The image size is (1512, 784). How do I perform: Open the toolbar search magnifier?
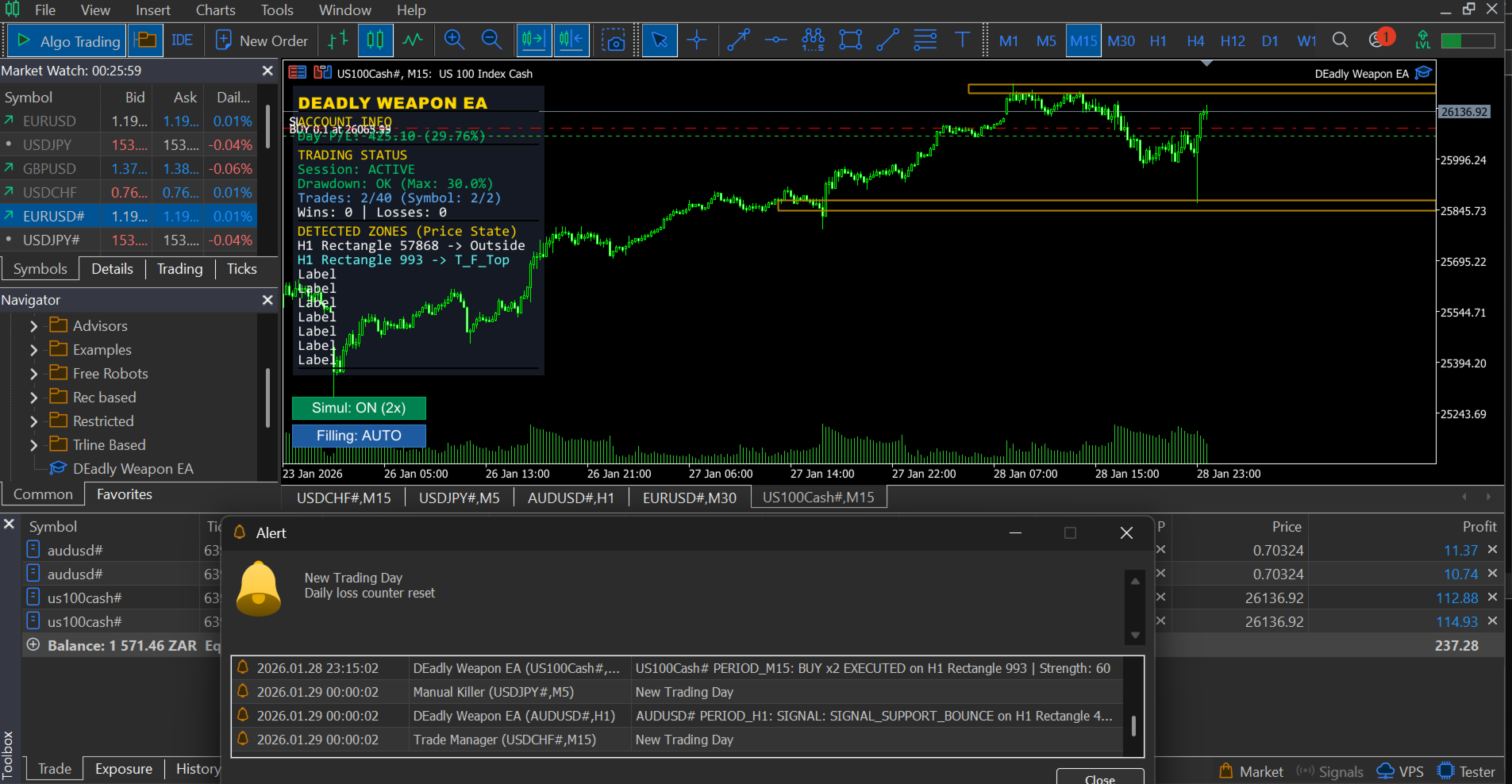[x=1341, y=40]
